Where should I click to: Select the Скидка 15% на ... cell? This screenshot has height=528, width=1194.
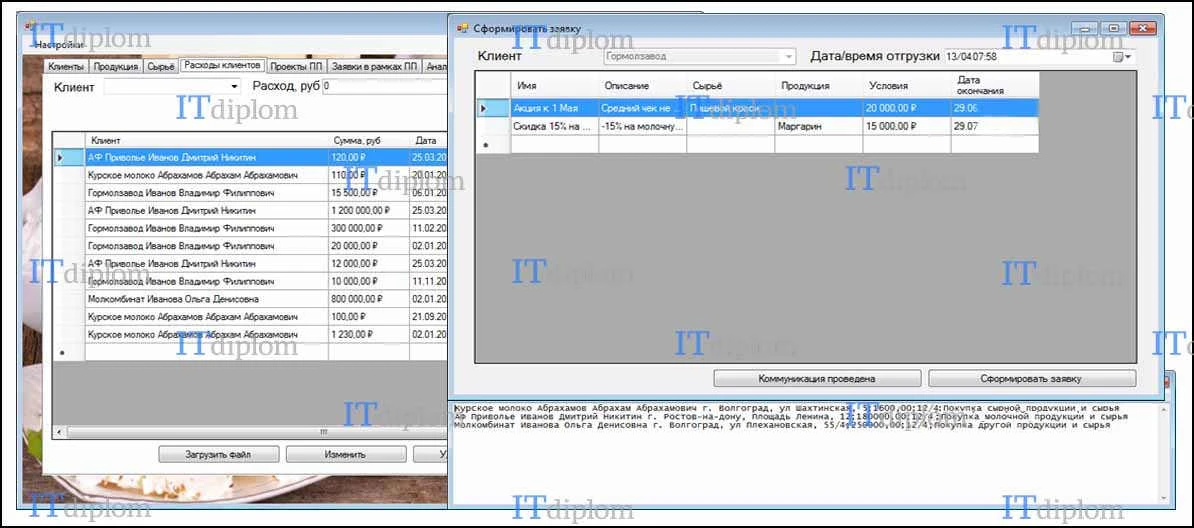554,126
